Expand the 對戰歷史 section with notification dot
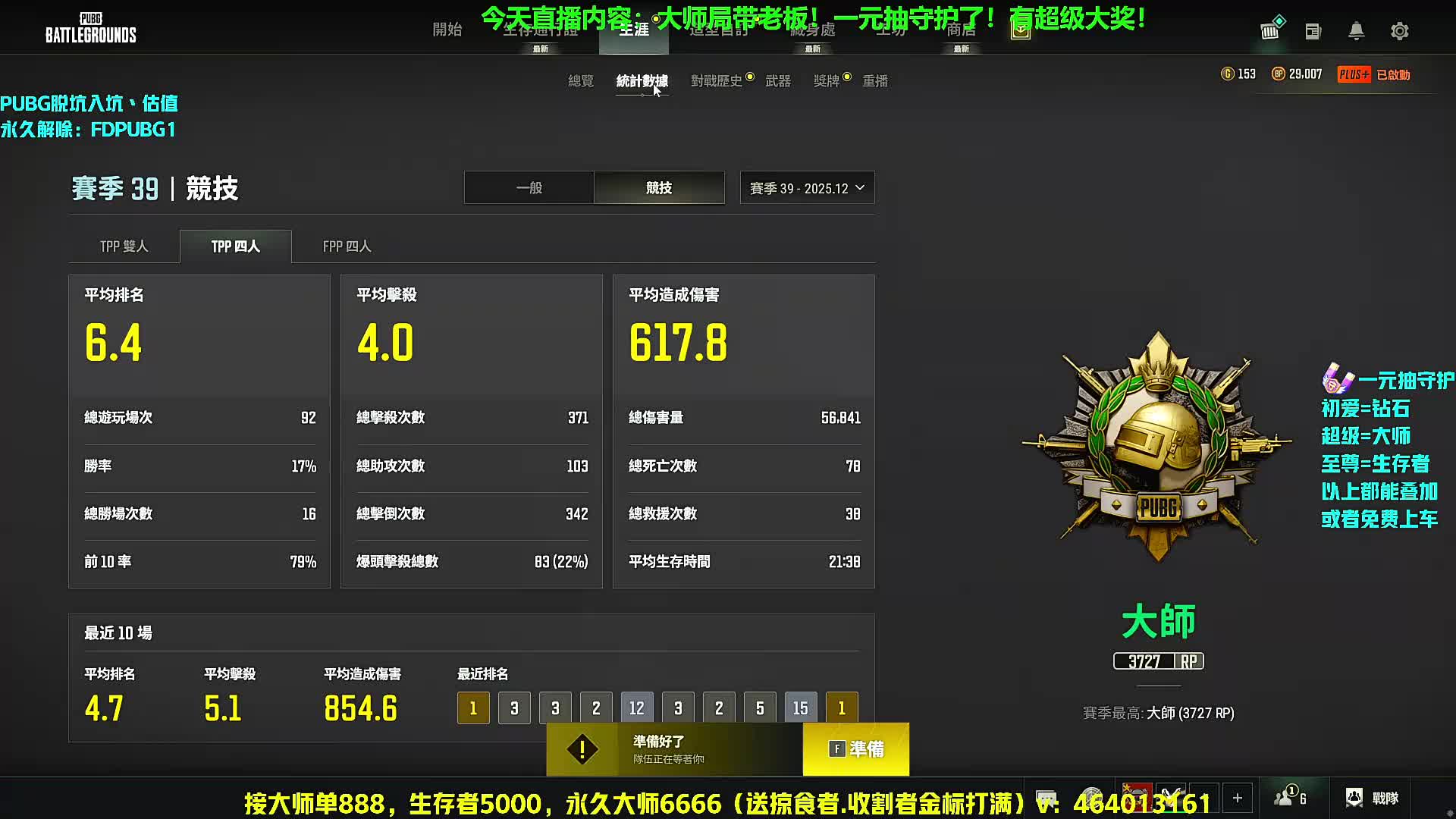This screenshot has height=819, width=1456. (716, 81)
